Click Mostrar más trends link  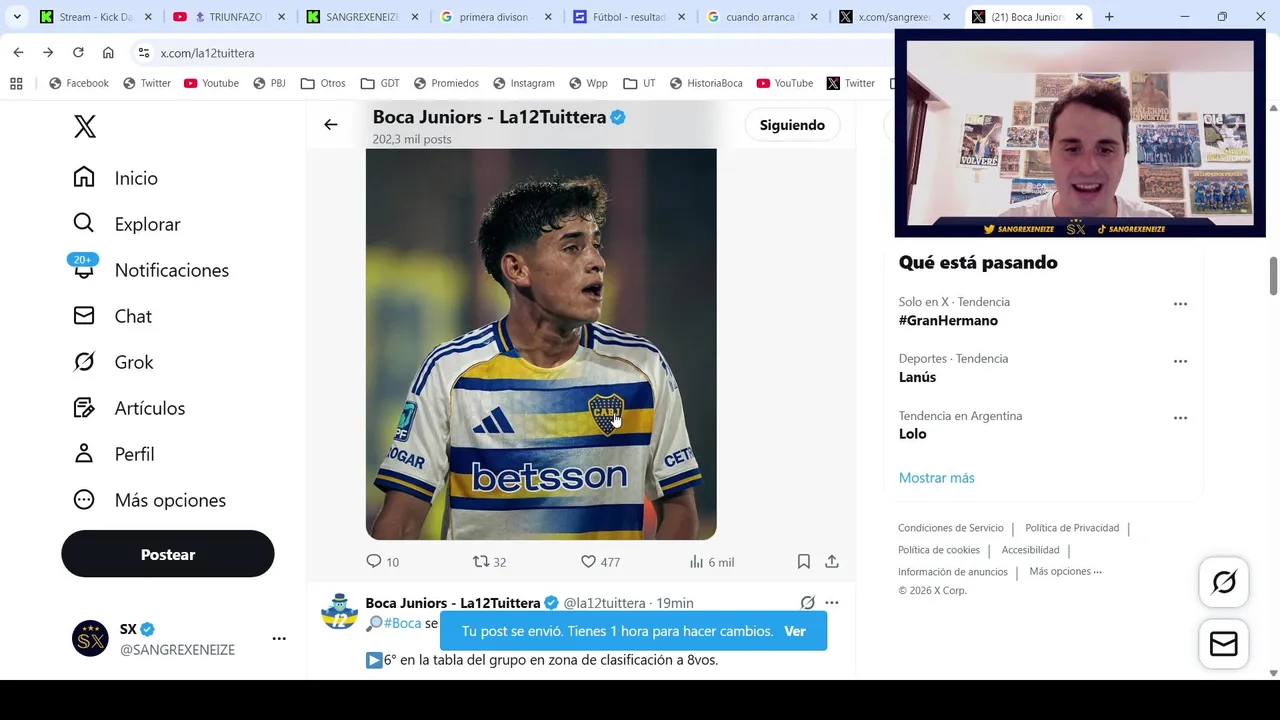[x=936, y=478]
